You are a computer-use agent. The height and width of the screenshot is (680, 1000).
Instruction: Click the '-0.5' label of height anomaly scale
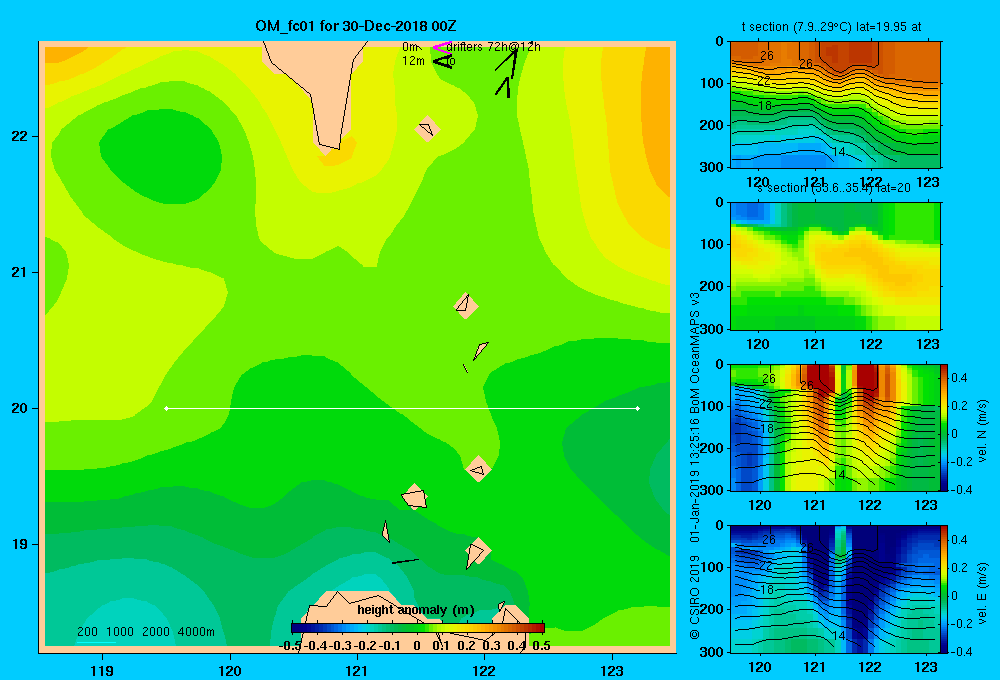pyautogui.click(x=290, y=646)
